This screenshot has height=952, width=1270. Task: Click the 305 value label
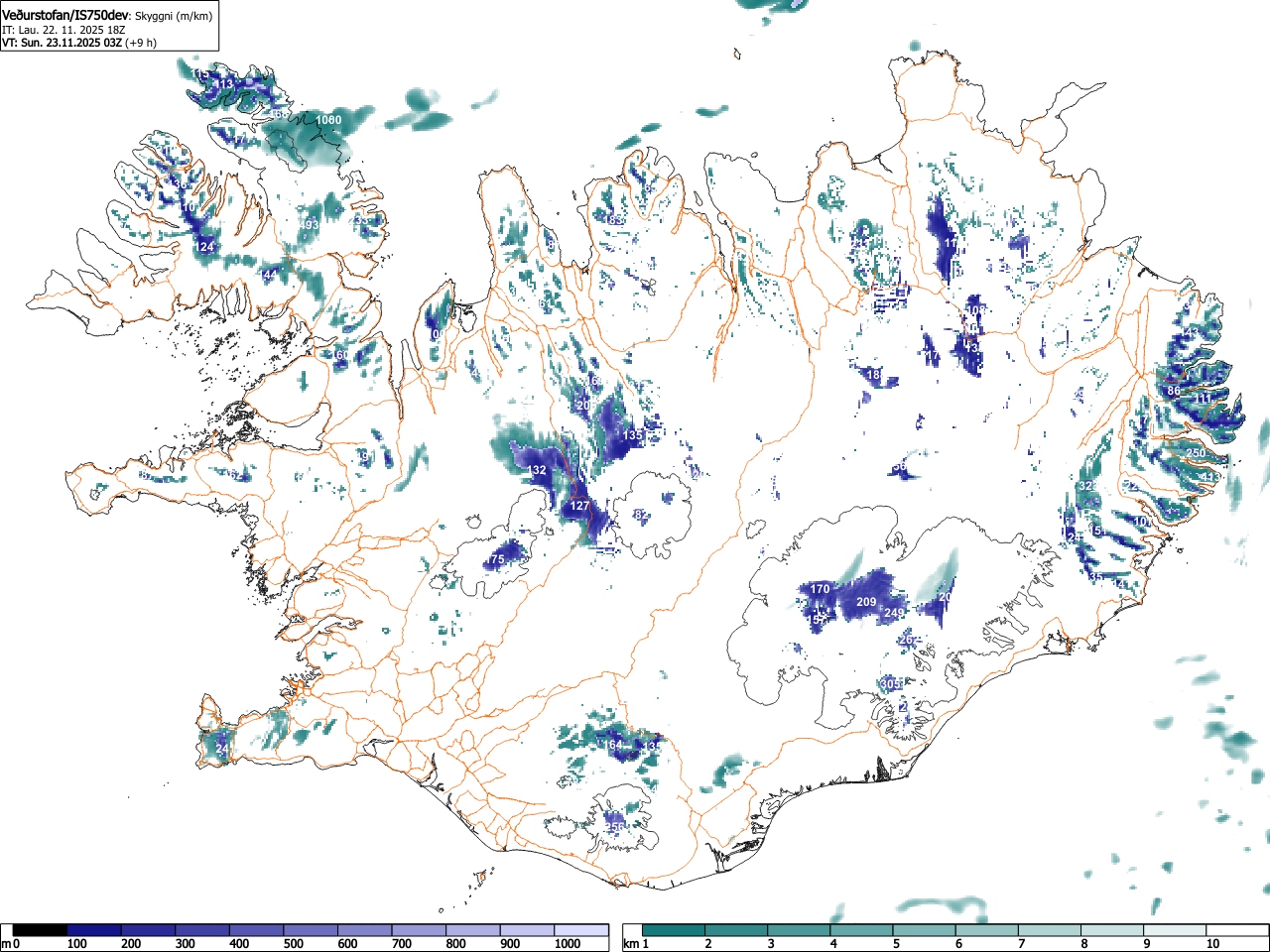pos(891,683)
